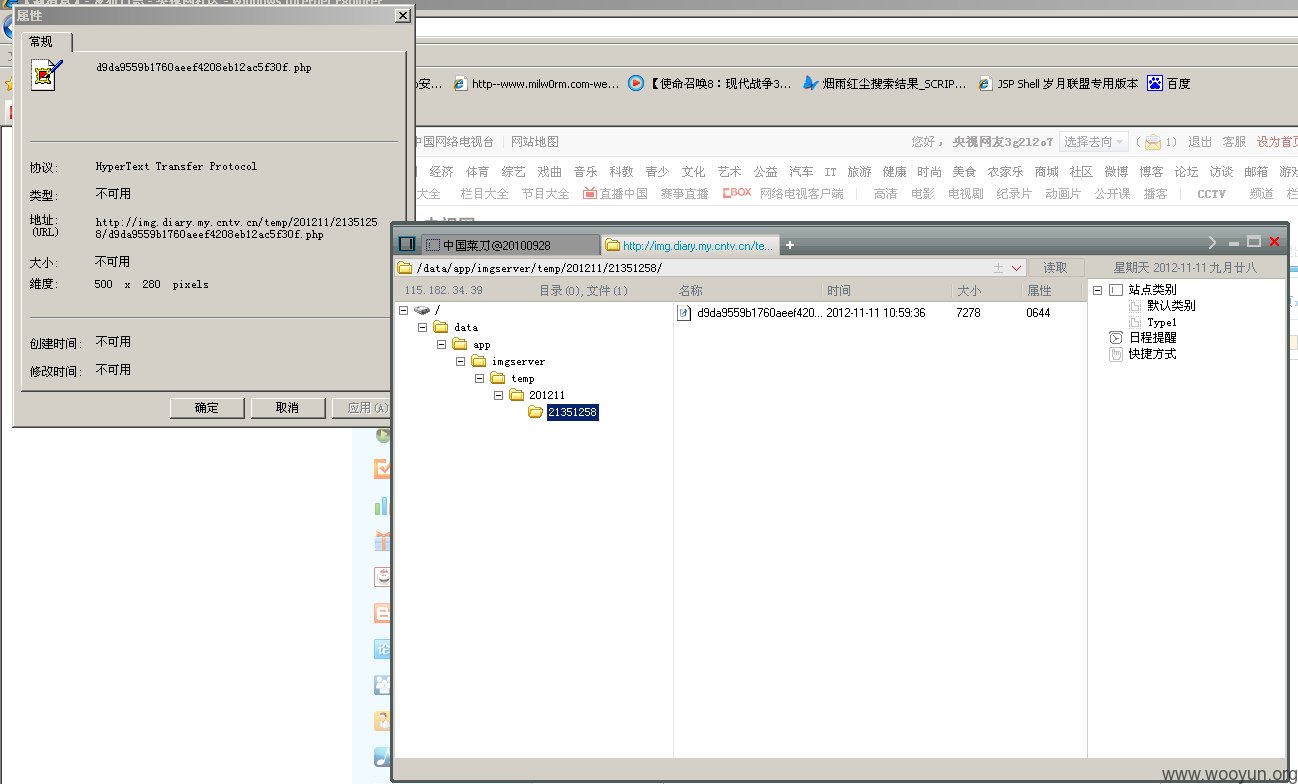The width and height of the screenshot is (1298, 784).
Task: Open the 微博 channel in site navigation
Action: tap(1116, 172)
